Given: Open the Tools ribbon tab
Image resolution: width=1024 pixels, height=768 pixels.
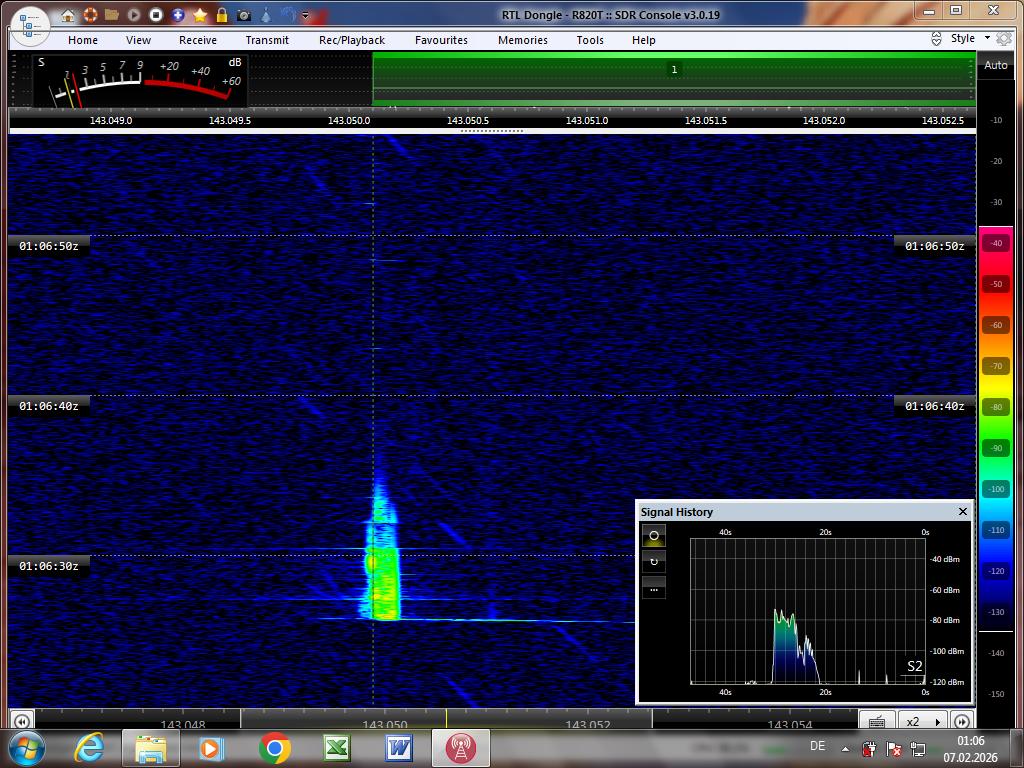Looking at the screenshot, I should [590, 40].
